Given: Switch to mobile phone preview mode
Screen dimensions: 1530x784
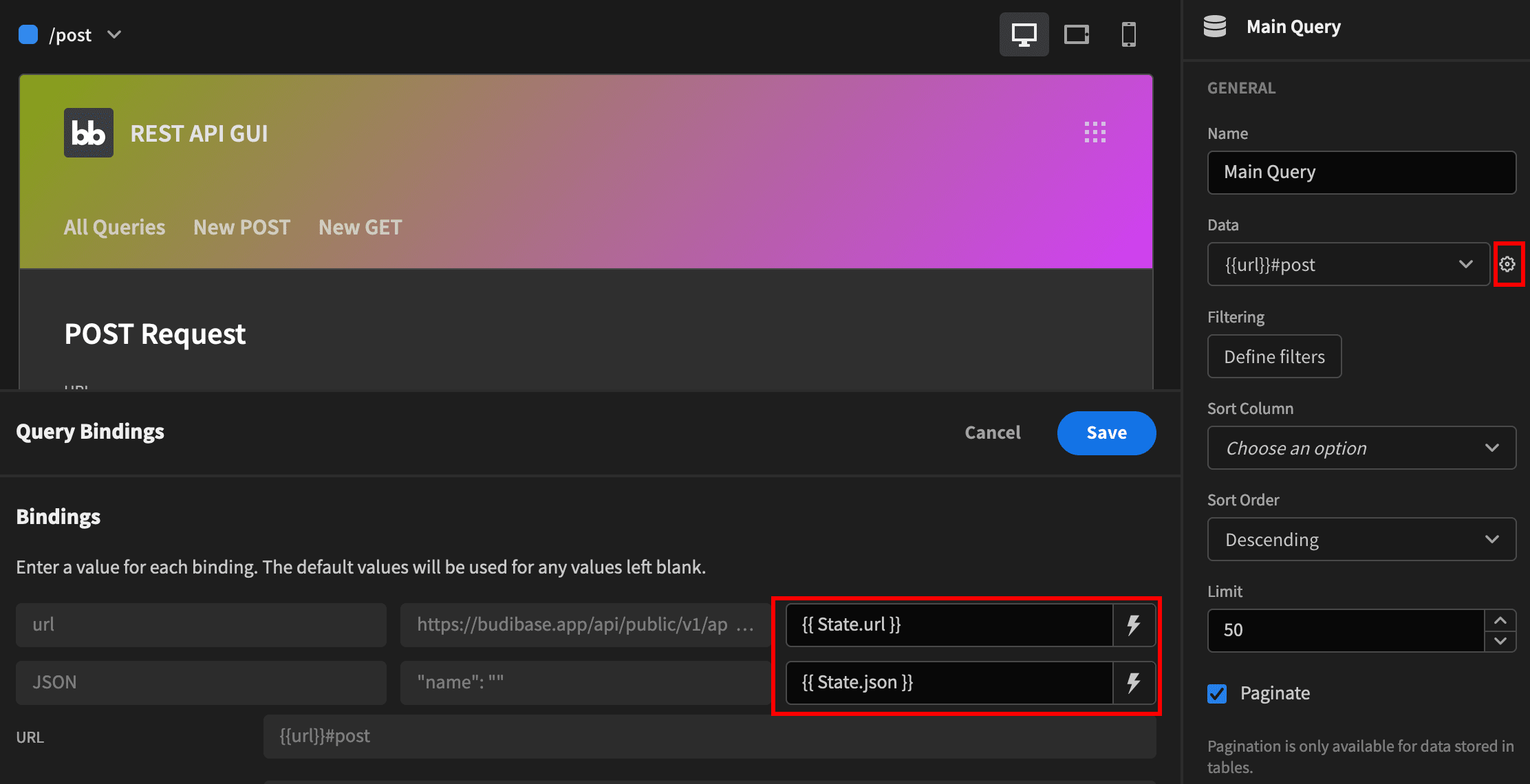Looking at the screenshot, I should (1129, 34).
